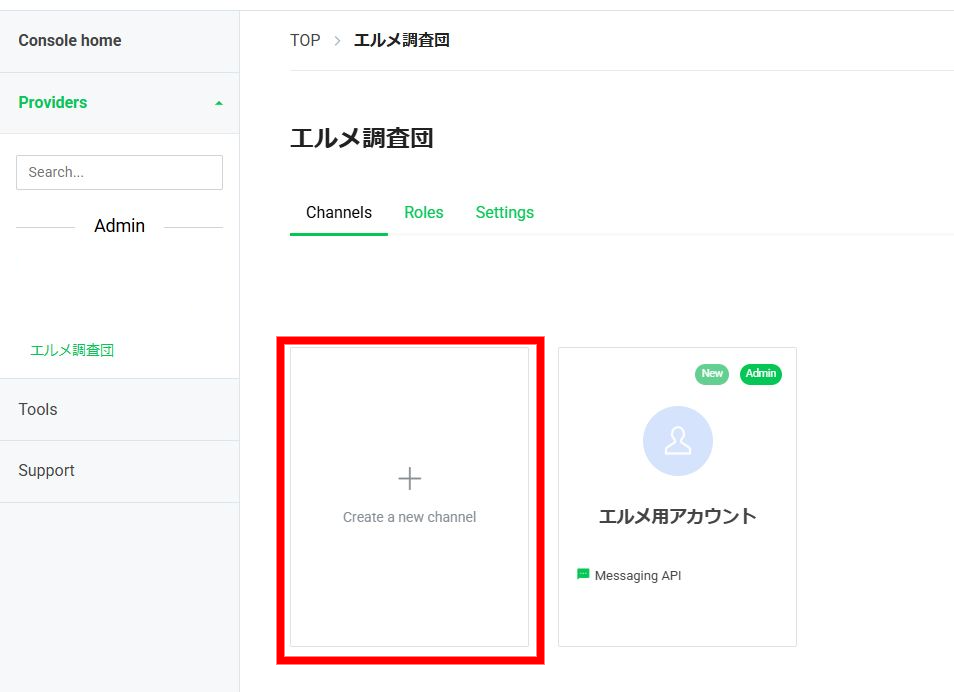Open the Settings tab
954x692 pixels.
click(x=504, y=212)
